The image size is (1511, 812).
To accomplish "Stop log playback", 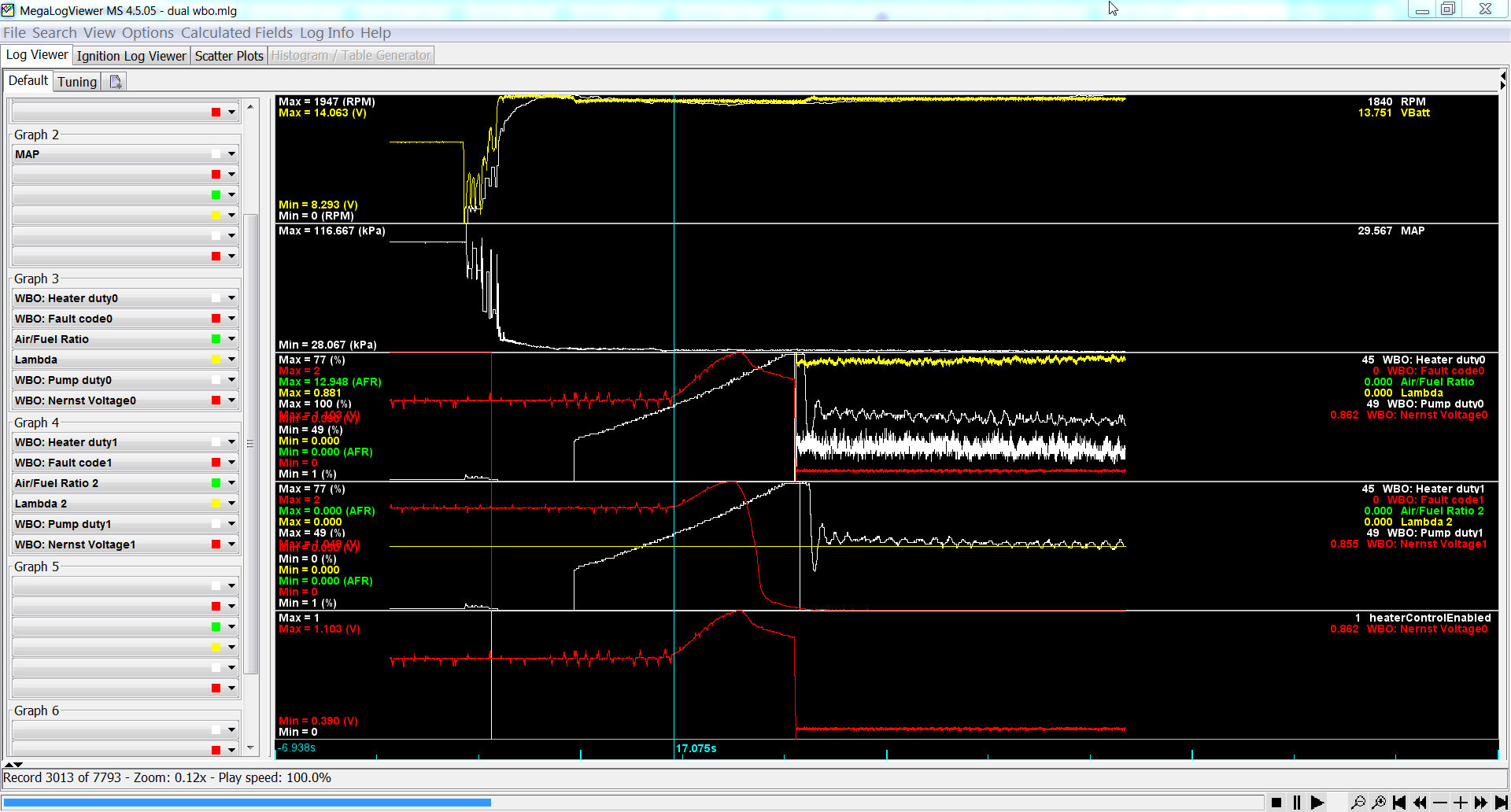I will 1276,803.
